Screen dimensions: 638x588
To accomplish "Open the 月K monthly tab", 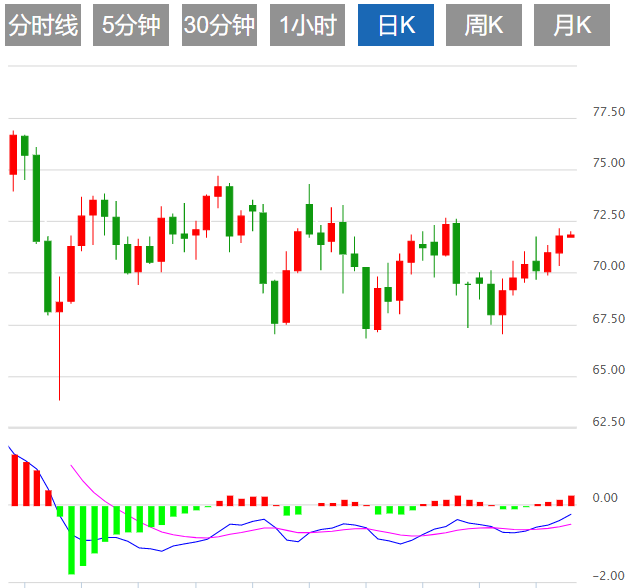I will point(572,26).
